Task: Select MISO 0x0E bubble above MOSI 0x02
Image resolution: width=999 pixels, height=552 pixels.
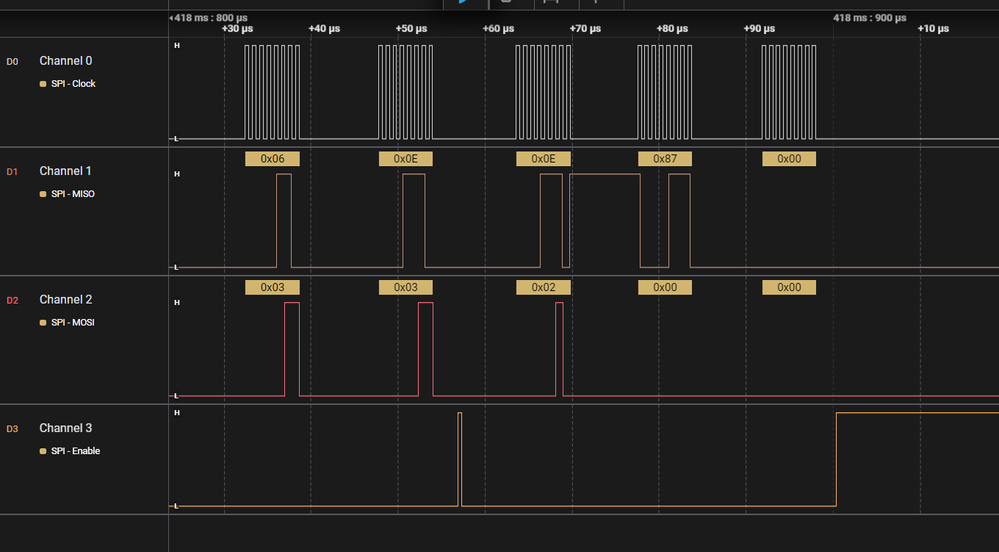Action: point(543,159)
